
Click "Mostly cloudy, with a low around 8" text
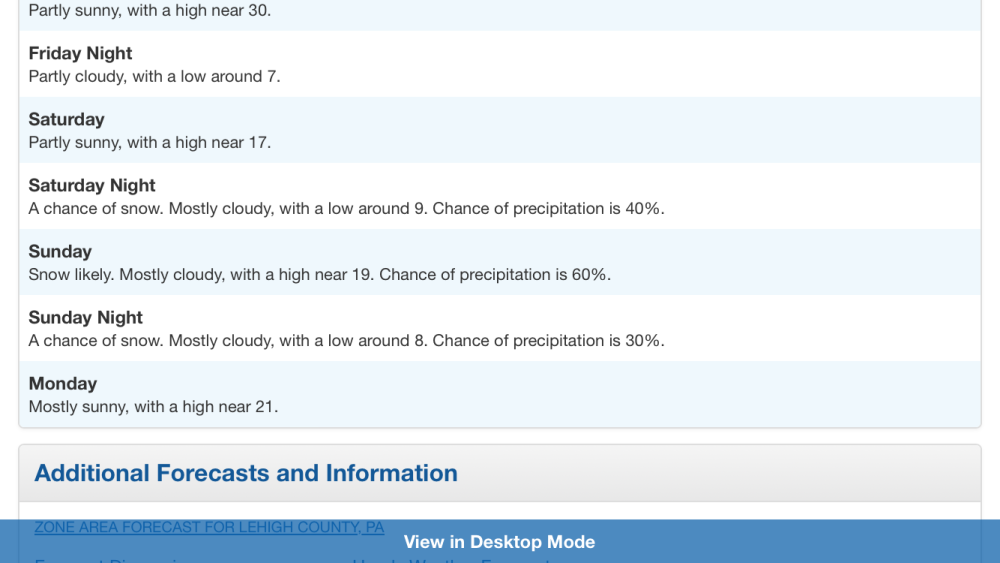297,341
